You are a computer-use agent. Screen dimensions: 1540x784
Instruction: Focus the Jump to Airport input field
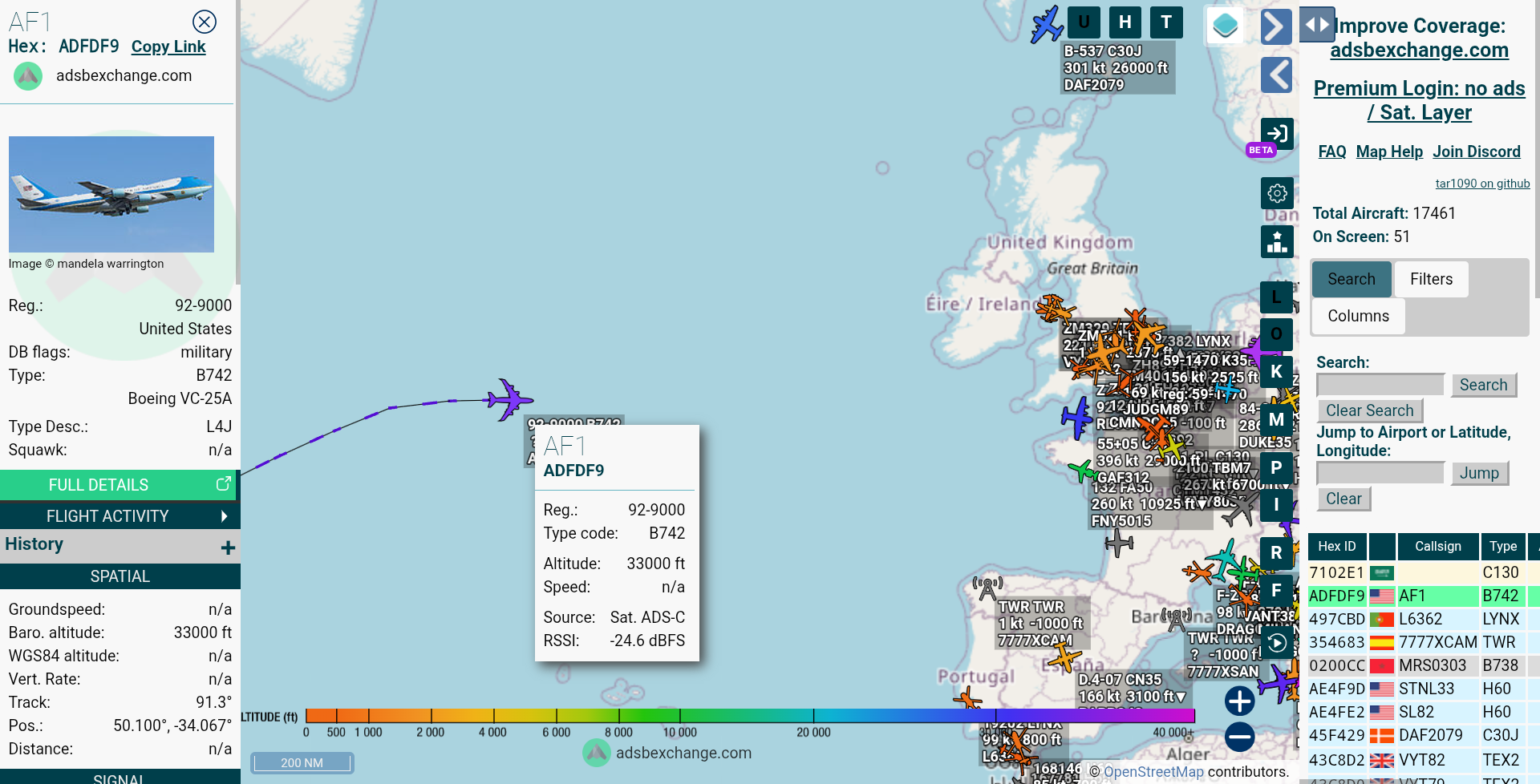click(1380, 473)
